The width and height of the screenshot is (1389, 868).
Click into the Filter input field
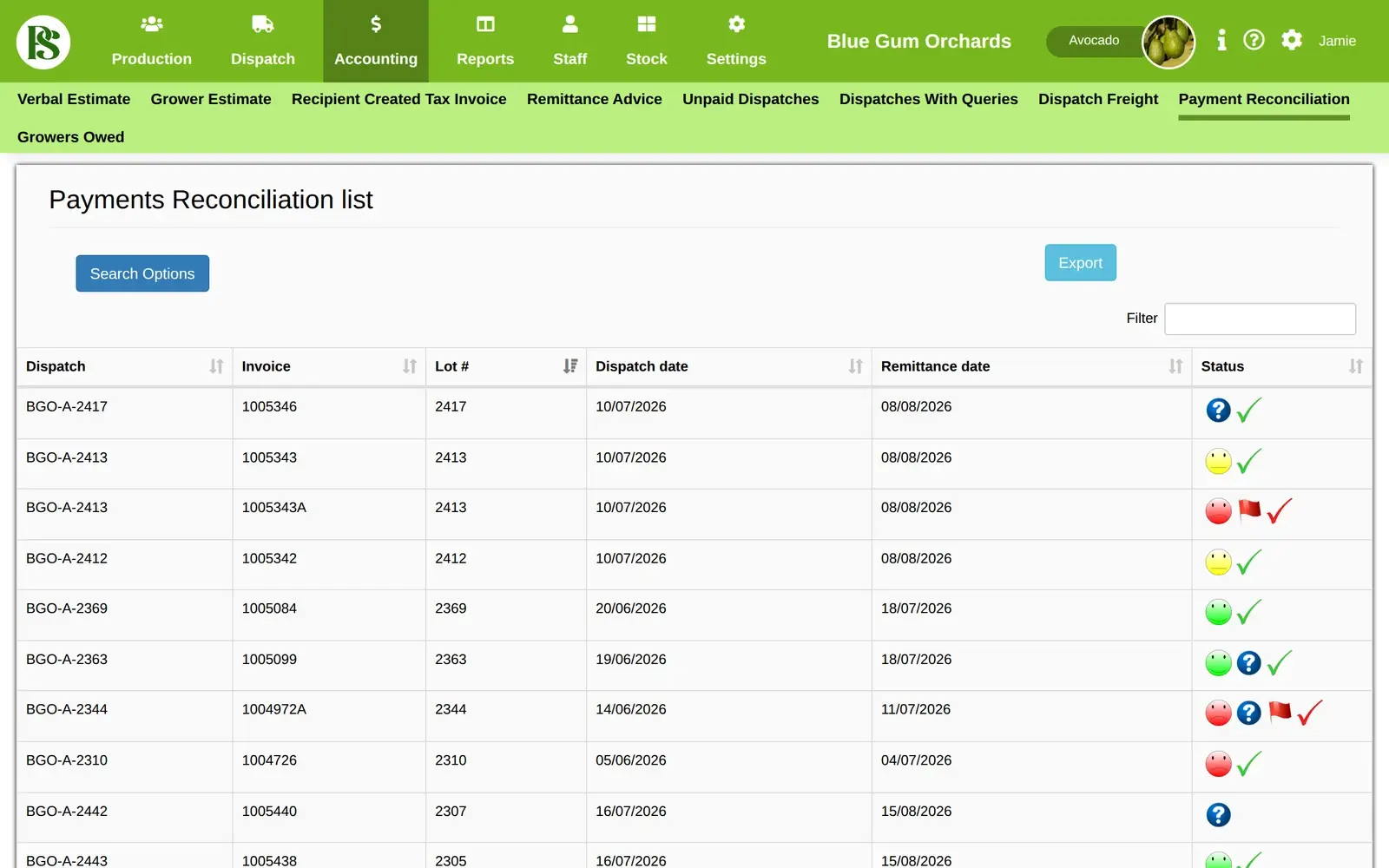[1260, 319]
